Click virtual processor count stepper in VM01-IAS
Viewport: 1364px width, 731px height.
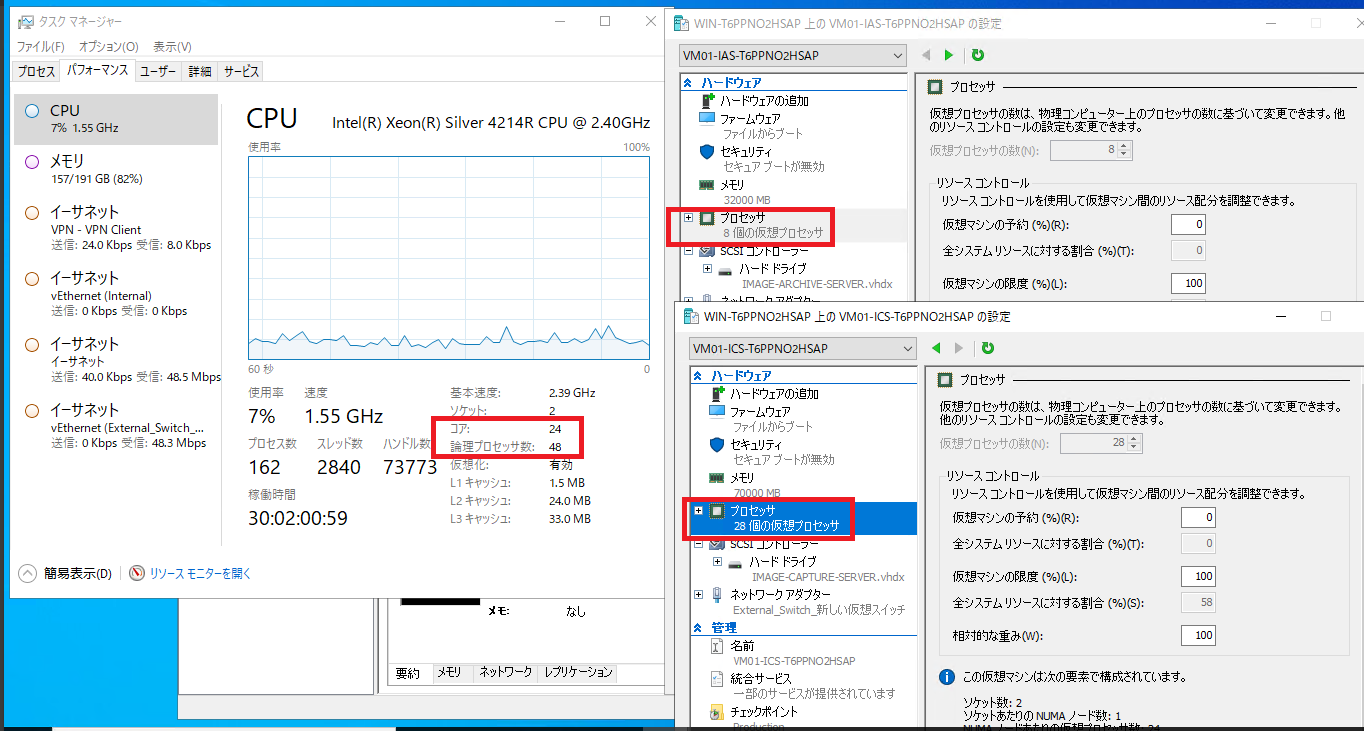[1125, 150]
